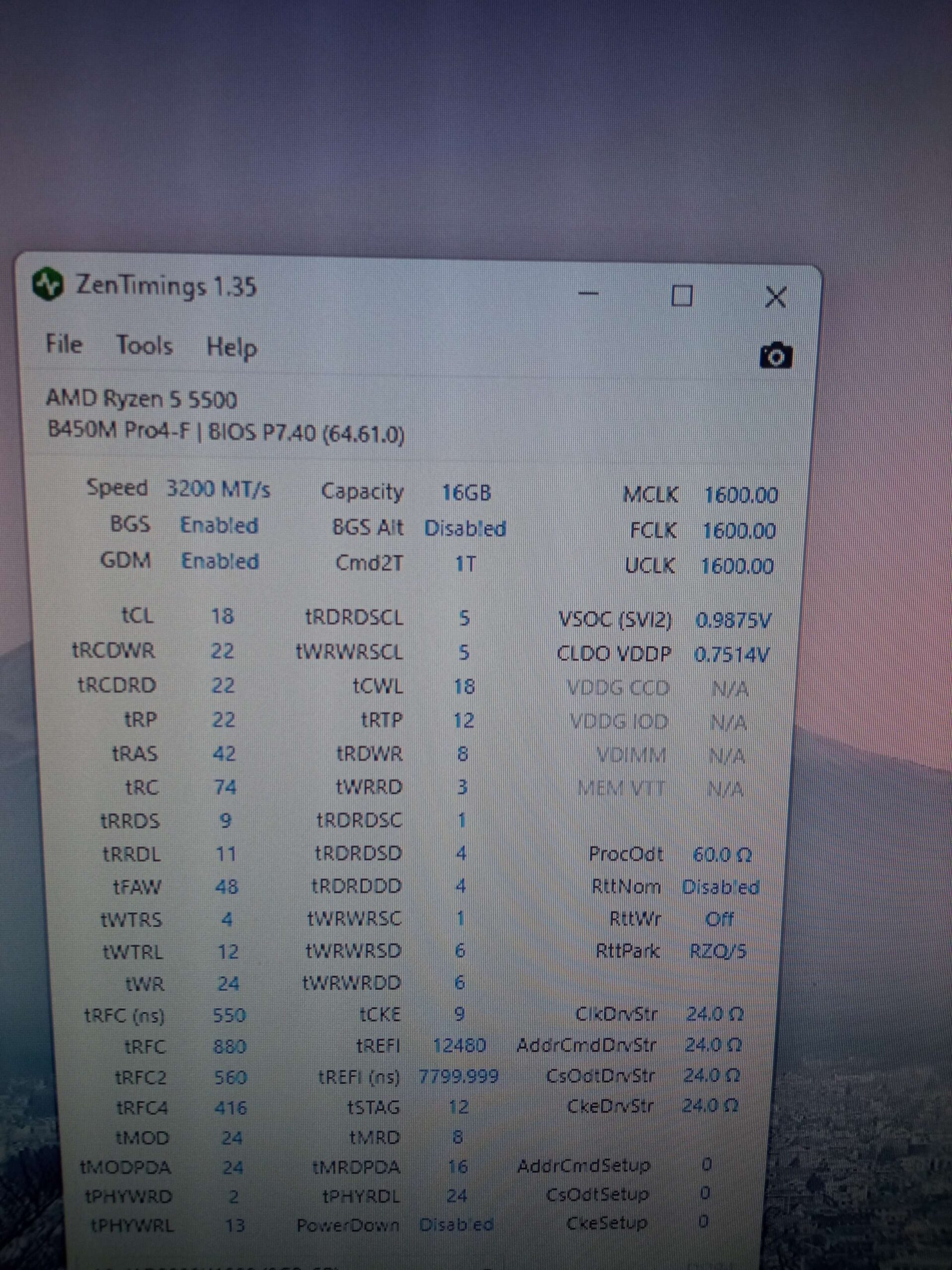Viewport: 952px width, 1270px height.
Task: Click the tRAS value 42
Action: (x=224, y=753)
